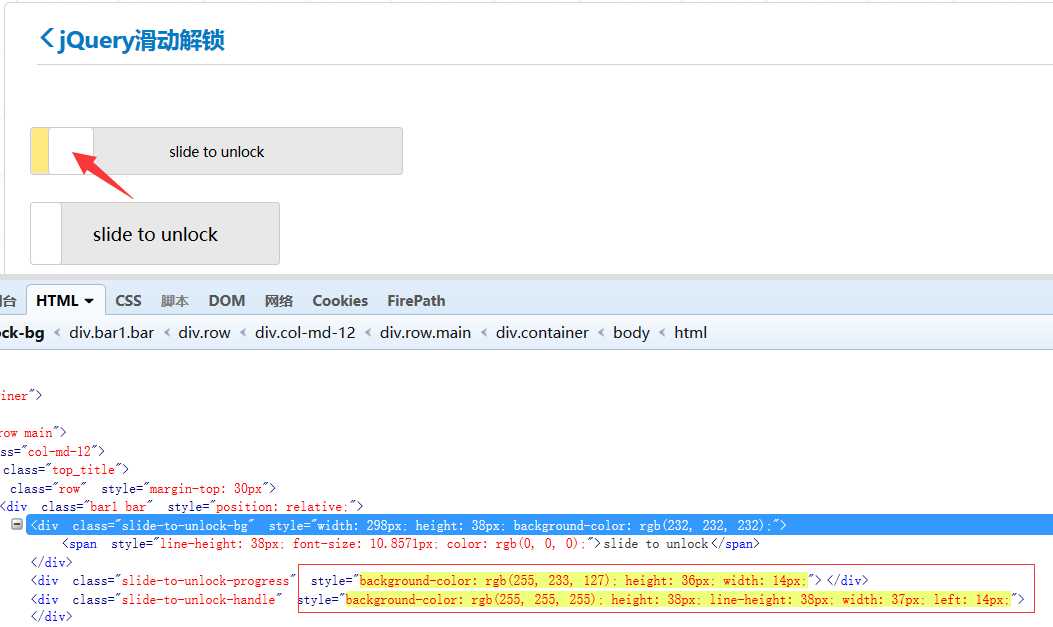Click the larger 'slide to unlock' text
1053x627 pixels.
[x=155, y=234]
